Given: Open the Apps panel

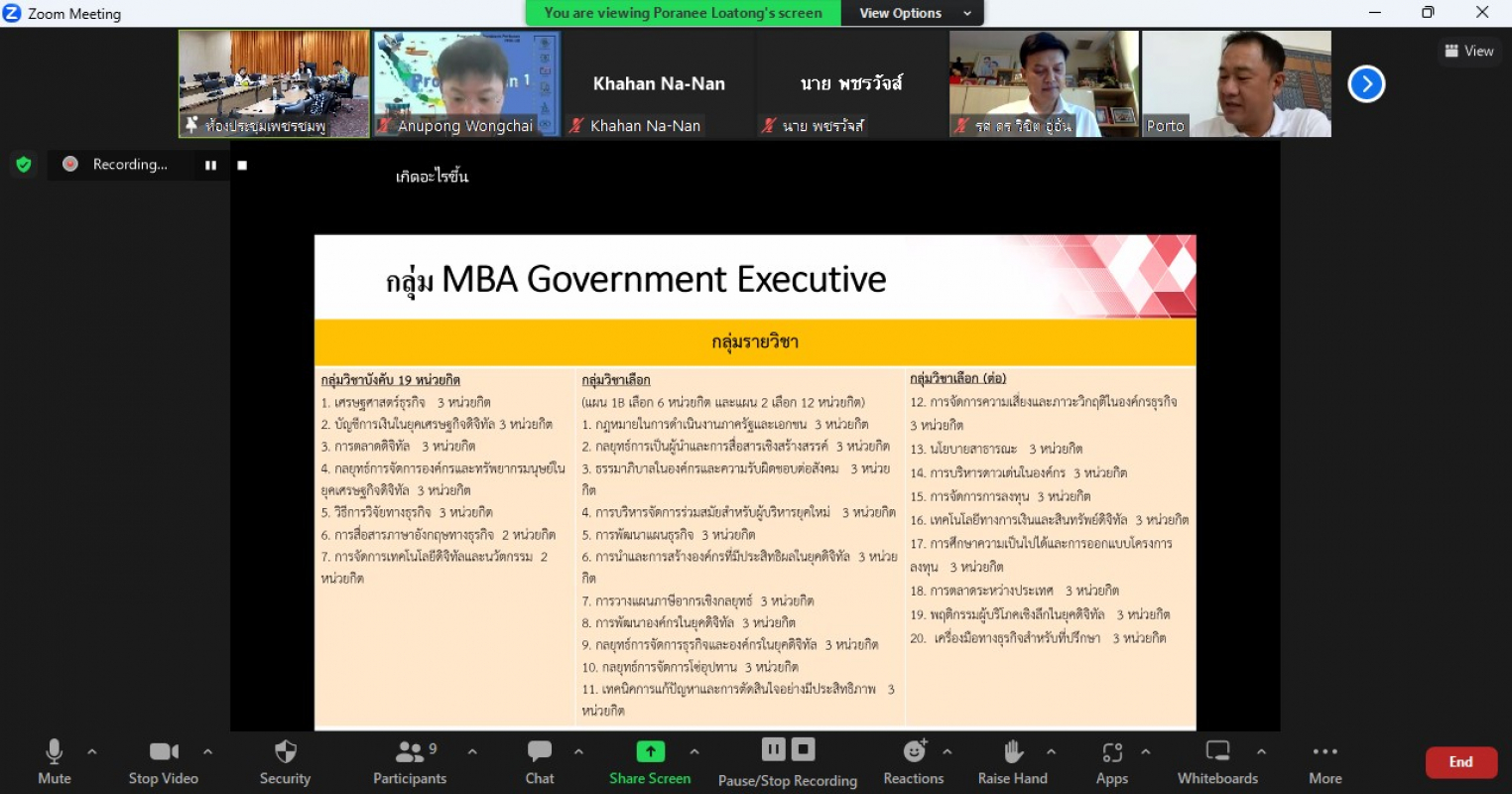Looking at the screenshot, I should pos(1112,762).
